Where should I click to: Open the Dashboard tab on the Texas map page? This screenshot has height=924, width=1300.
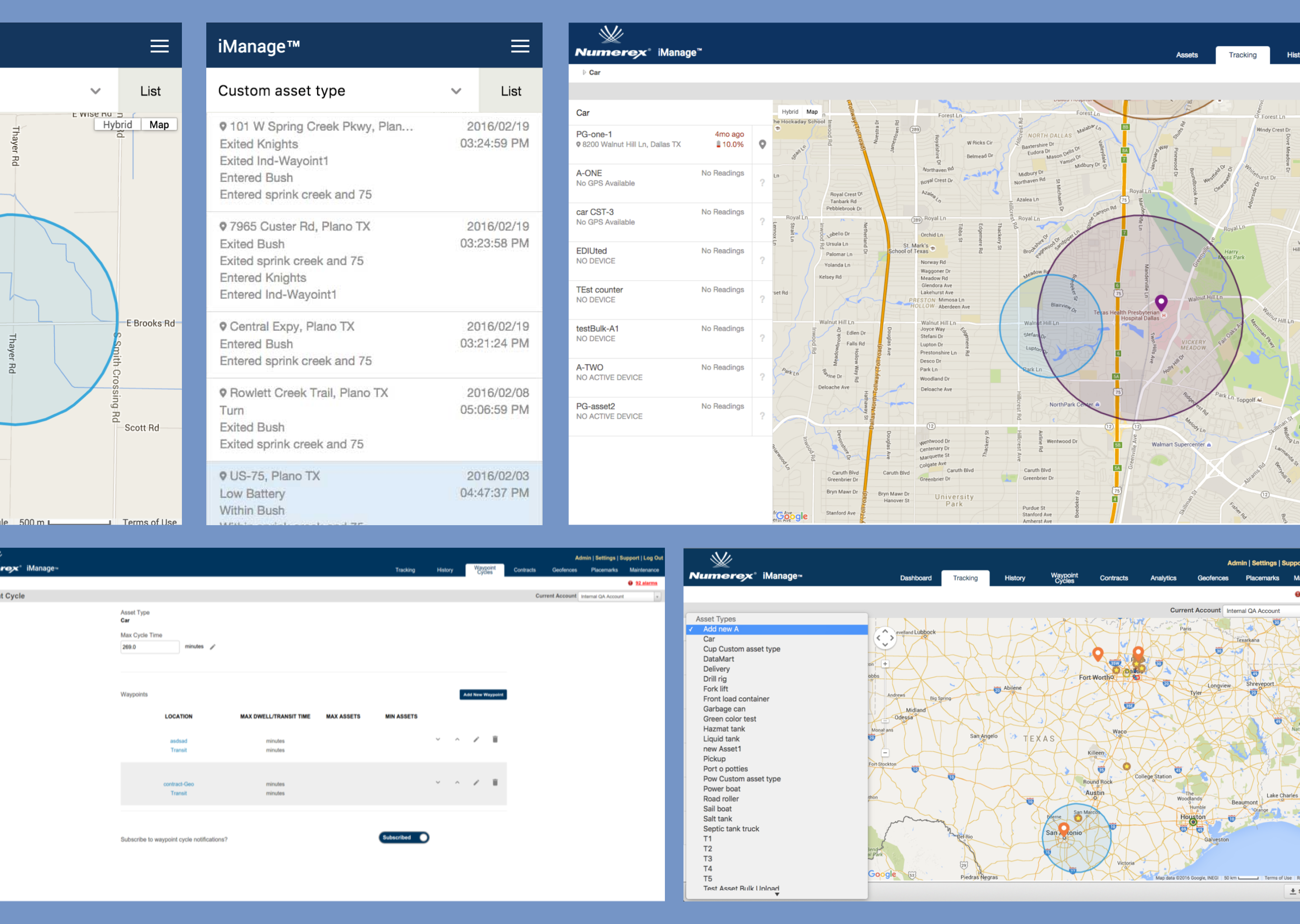coord(916,578)
